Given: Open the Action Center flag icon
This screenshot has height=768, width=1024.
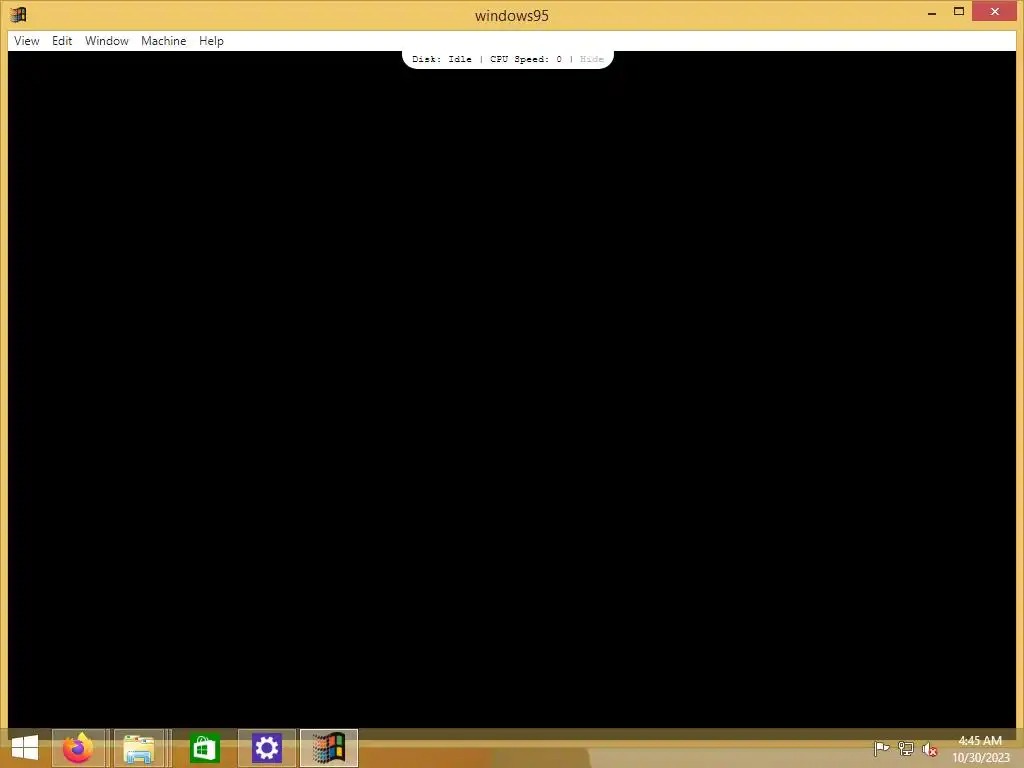Looking at the screenshot, I should coord(881,749).
